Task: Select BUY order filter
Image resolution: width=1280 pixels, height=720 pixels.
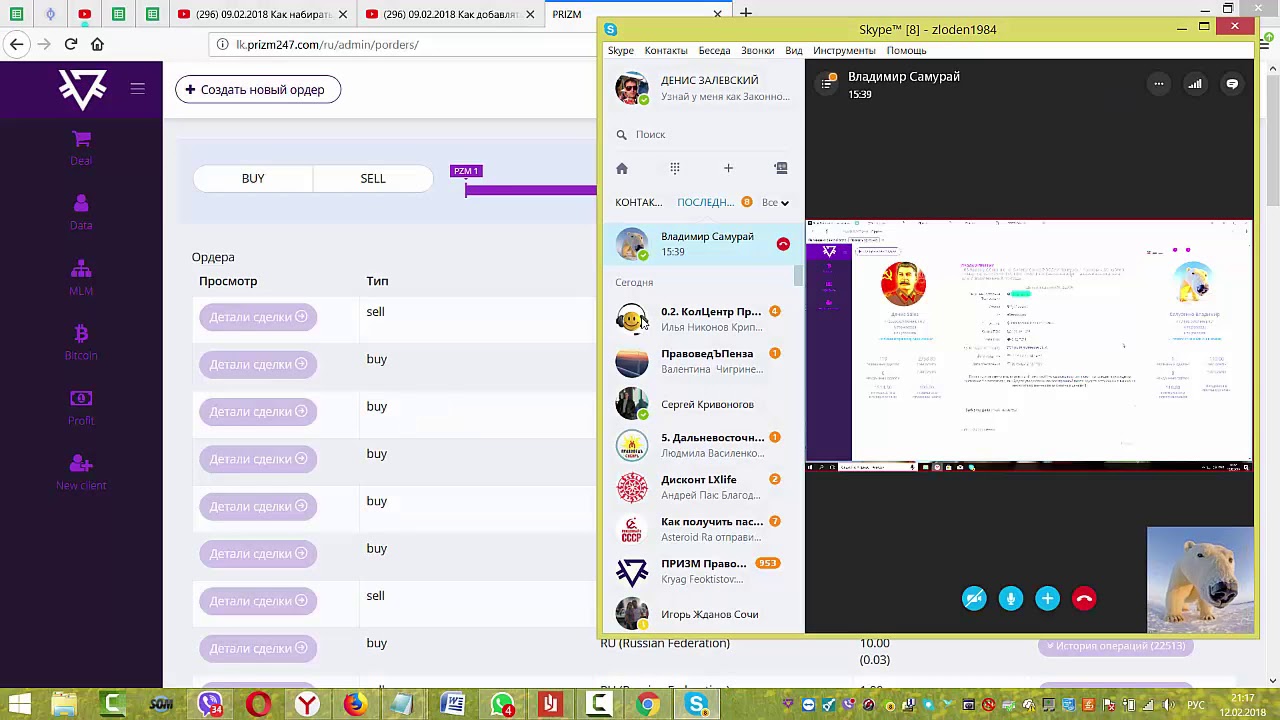Action: point(253,178)
